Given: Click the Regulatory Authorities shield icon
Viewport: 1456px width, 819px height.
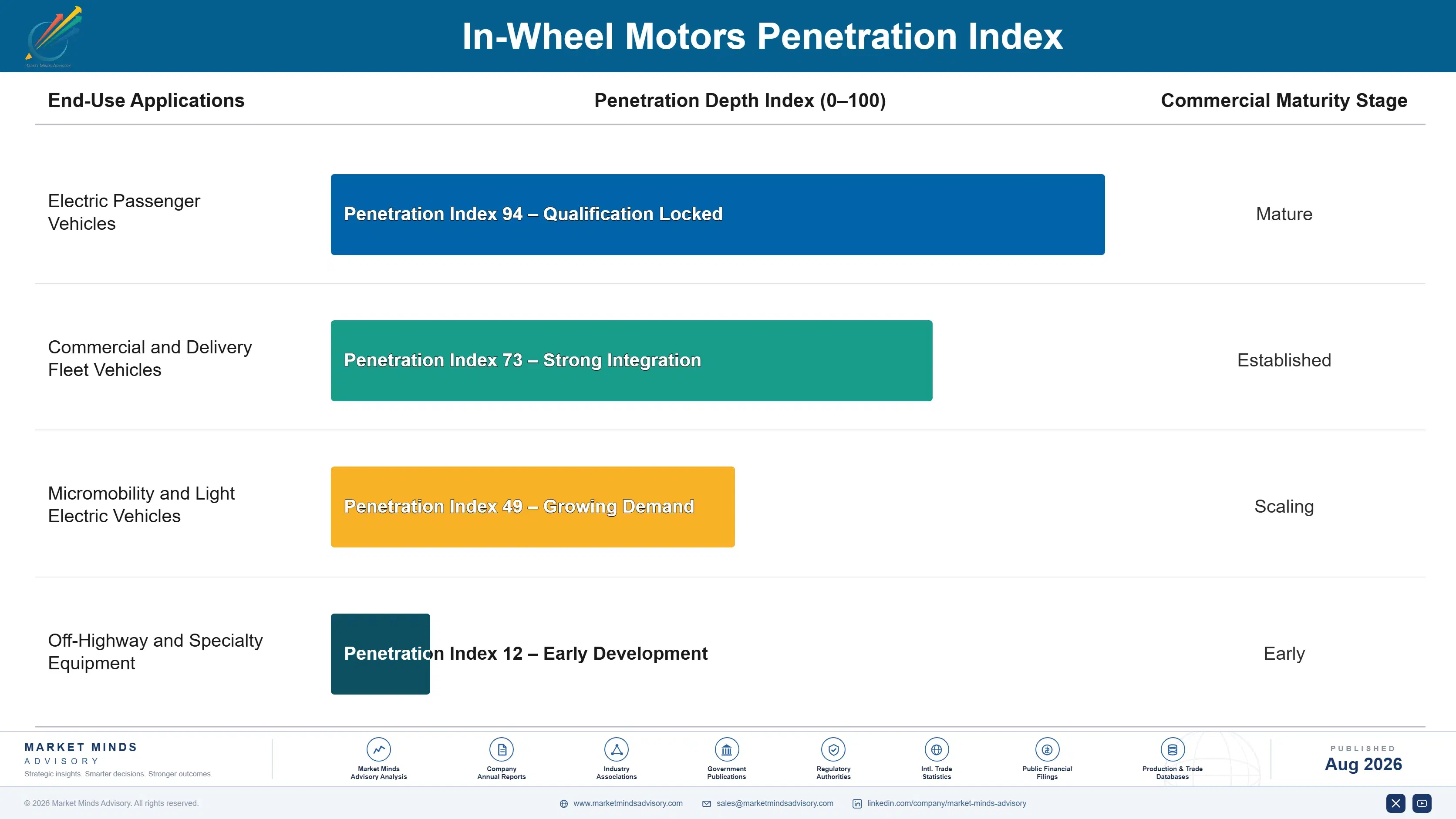Looking at the screenshot, I should 833,749.
